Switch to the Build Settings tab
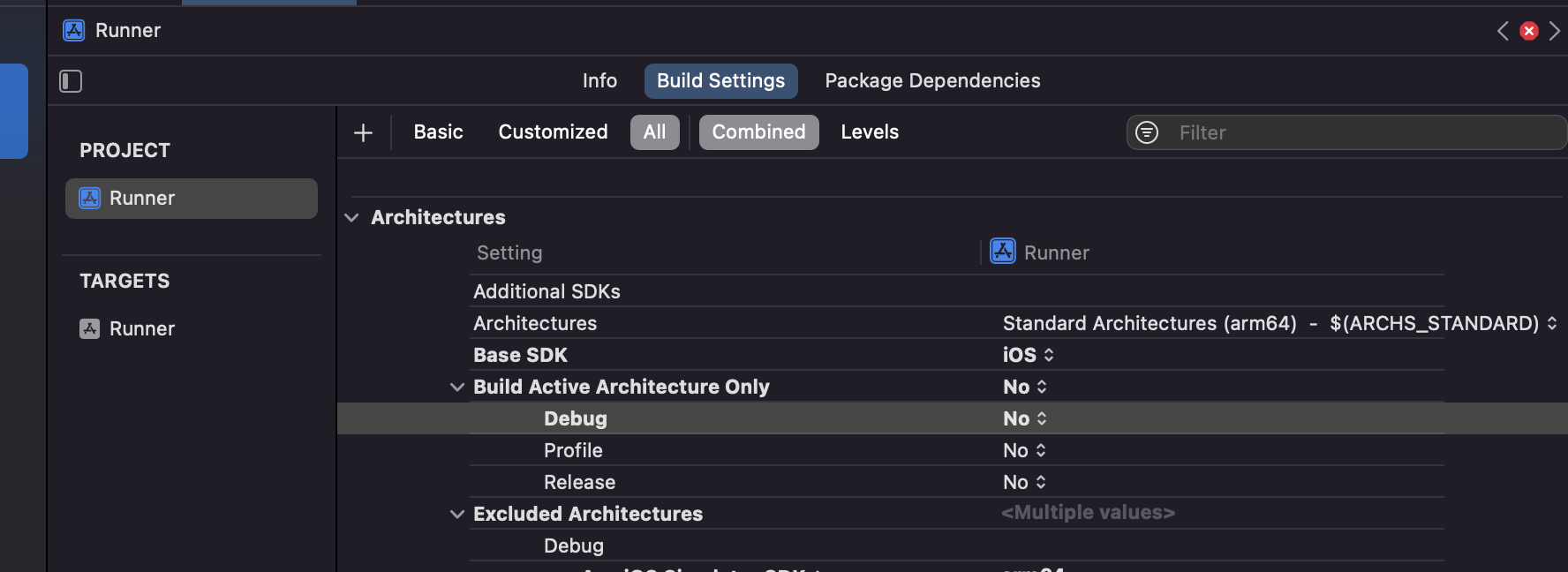The height and width of the screenshot is (572, 1568). coord(721,81)
